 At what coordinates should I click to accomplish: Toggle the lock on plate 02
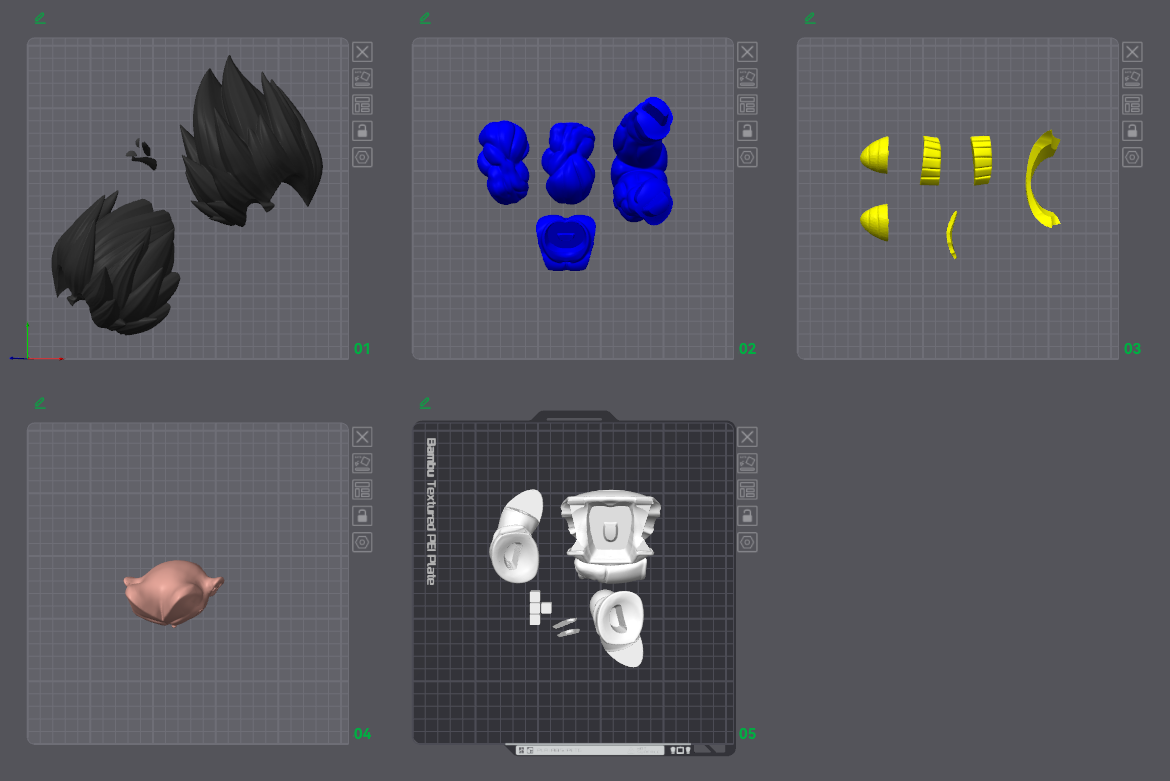747,131
